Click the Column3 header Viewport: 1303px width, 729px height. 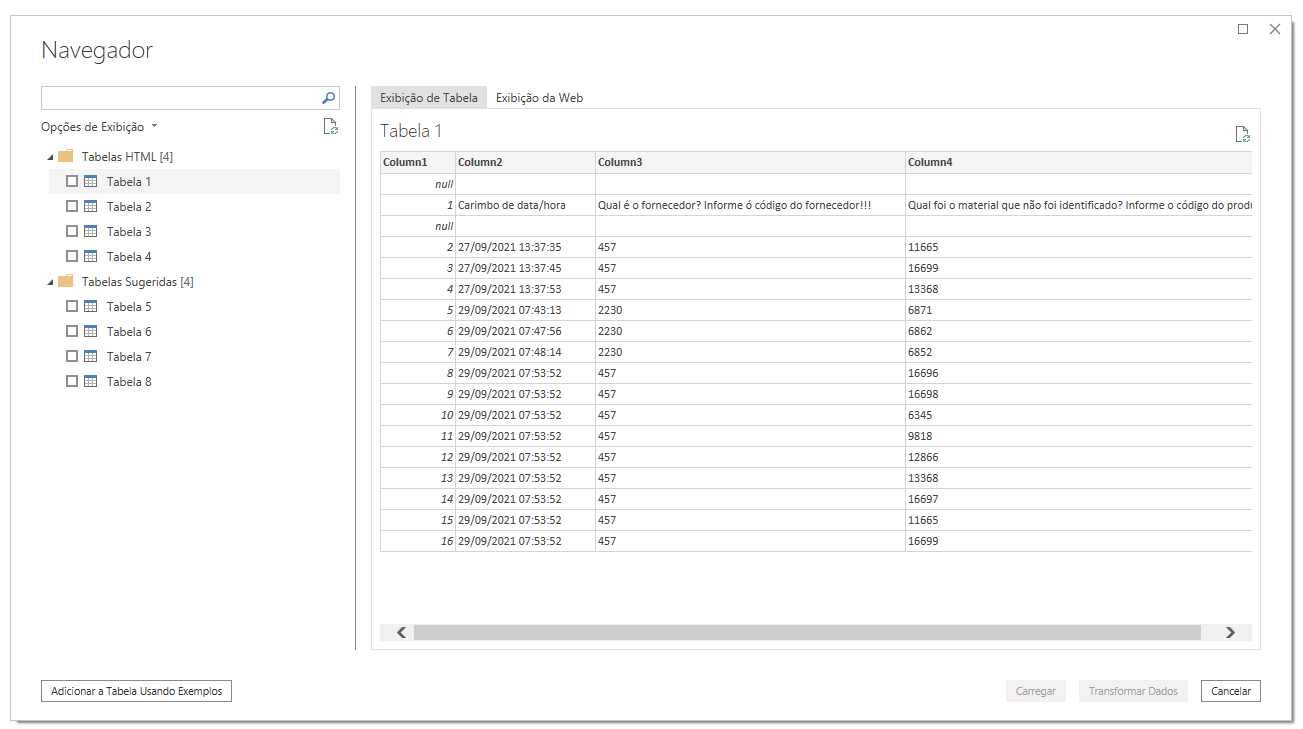750,162
